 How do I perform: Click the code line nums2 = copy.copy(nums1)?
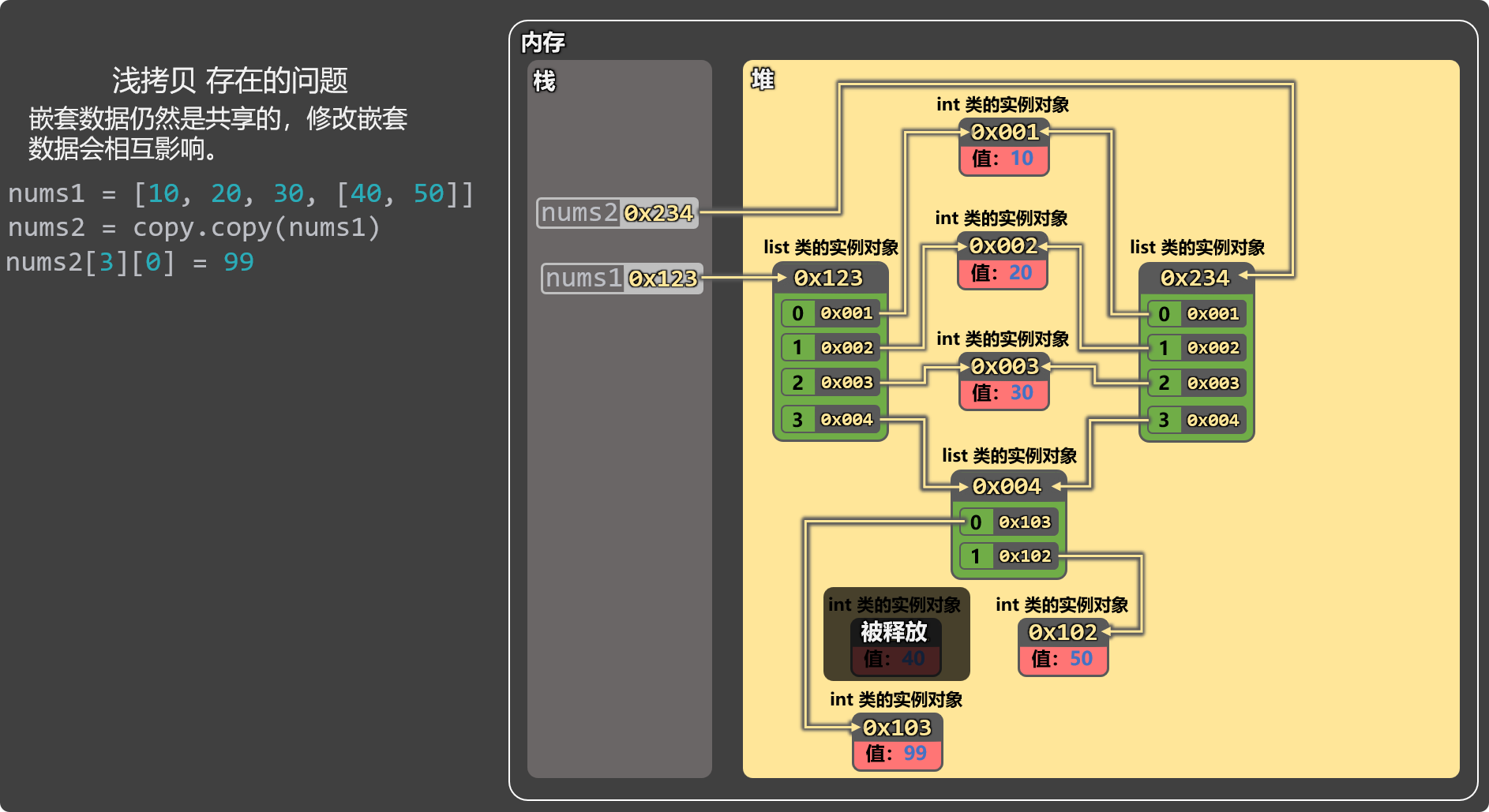tap(193, 227)
